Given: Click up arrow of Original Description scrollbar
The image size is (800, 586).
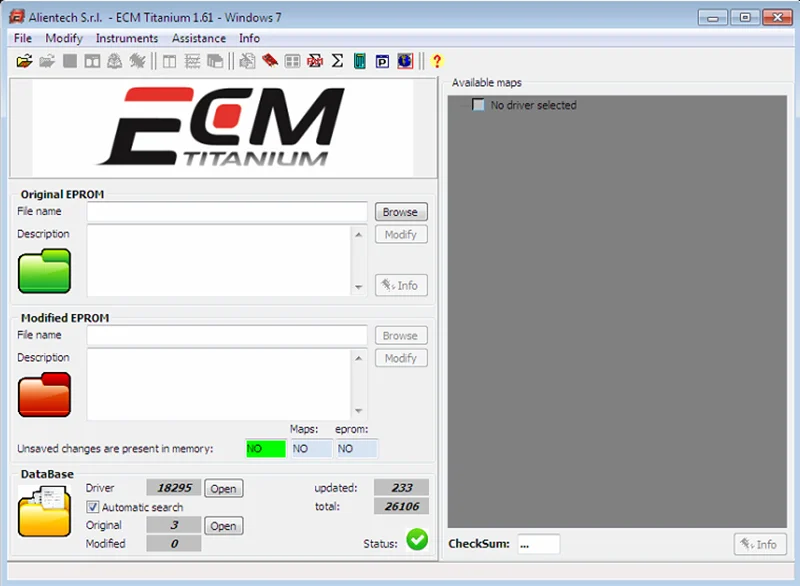Looking at the screenshot, I should (359, 235).
